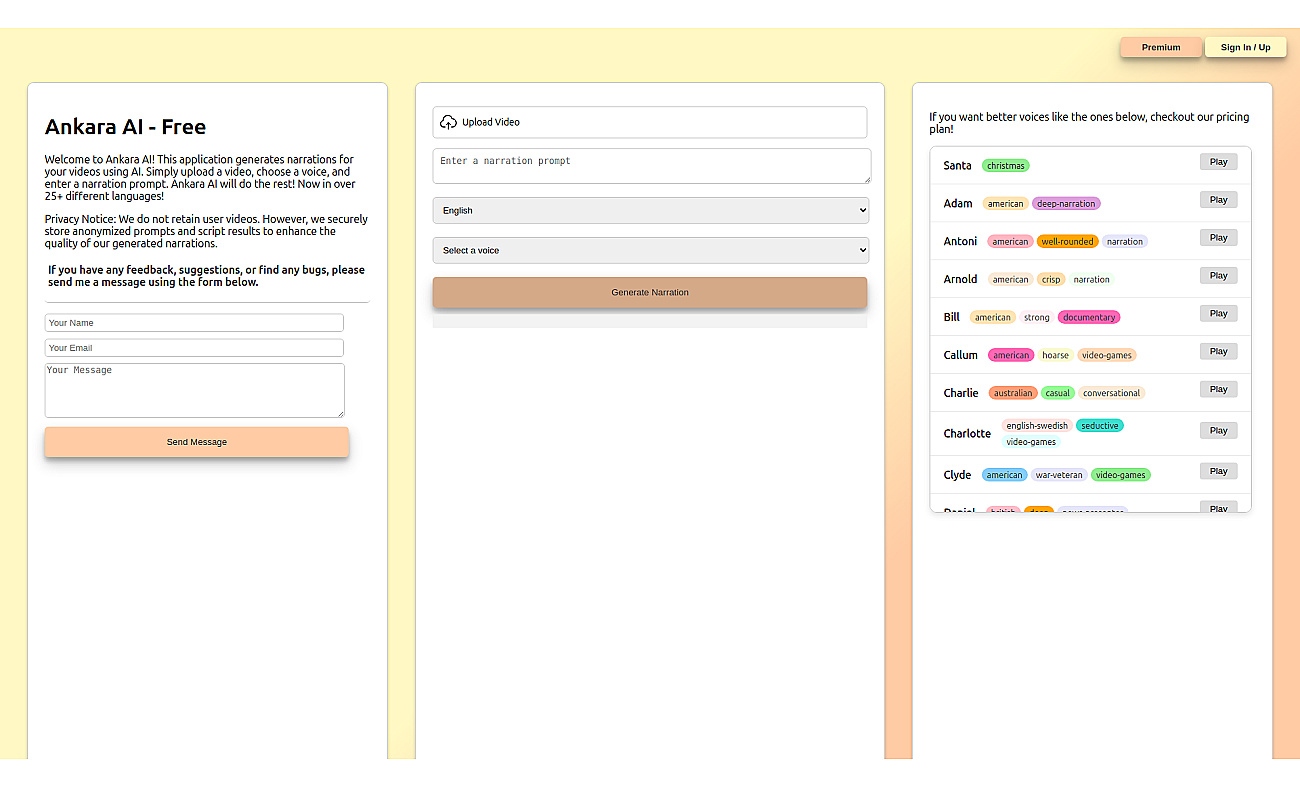Click the narration tag on Arnold

[1091, 280]
